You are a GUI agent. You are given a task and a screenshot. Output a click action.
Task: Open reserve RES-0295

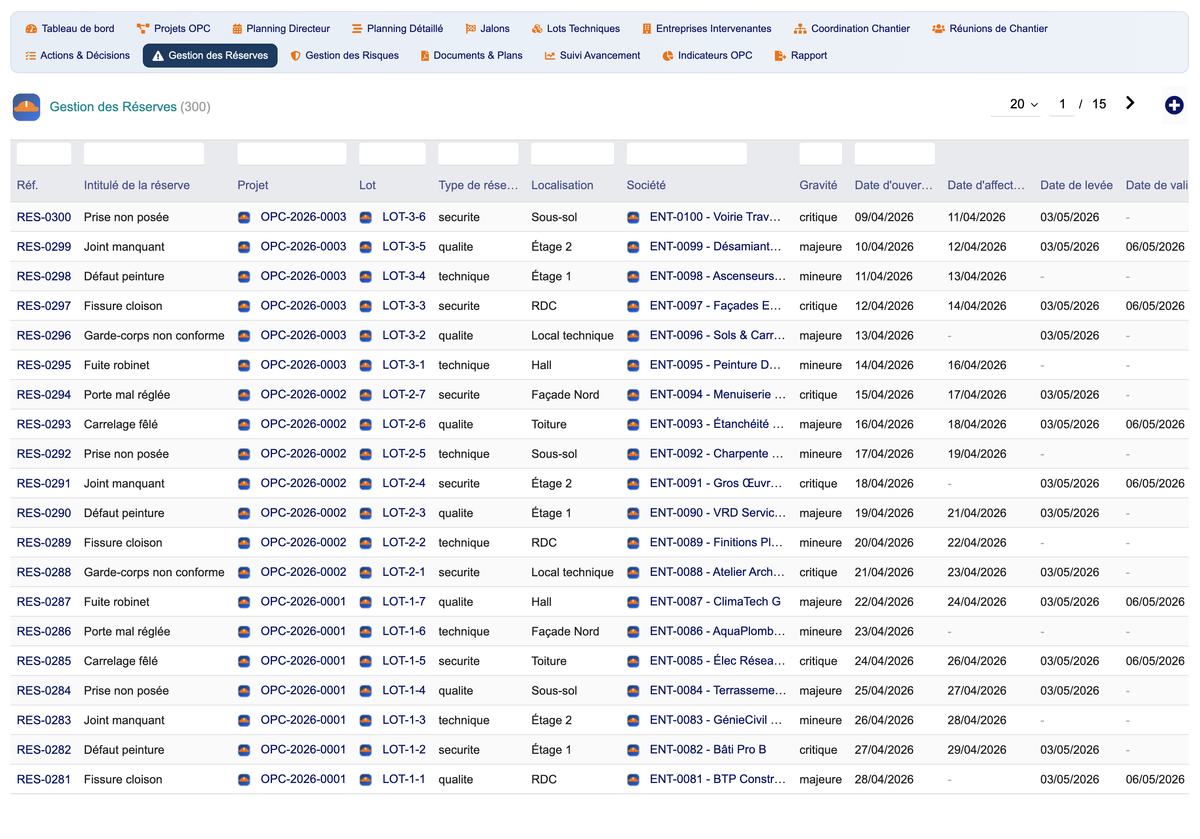[x=44, y=365]
